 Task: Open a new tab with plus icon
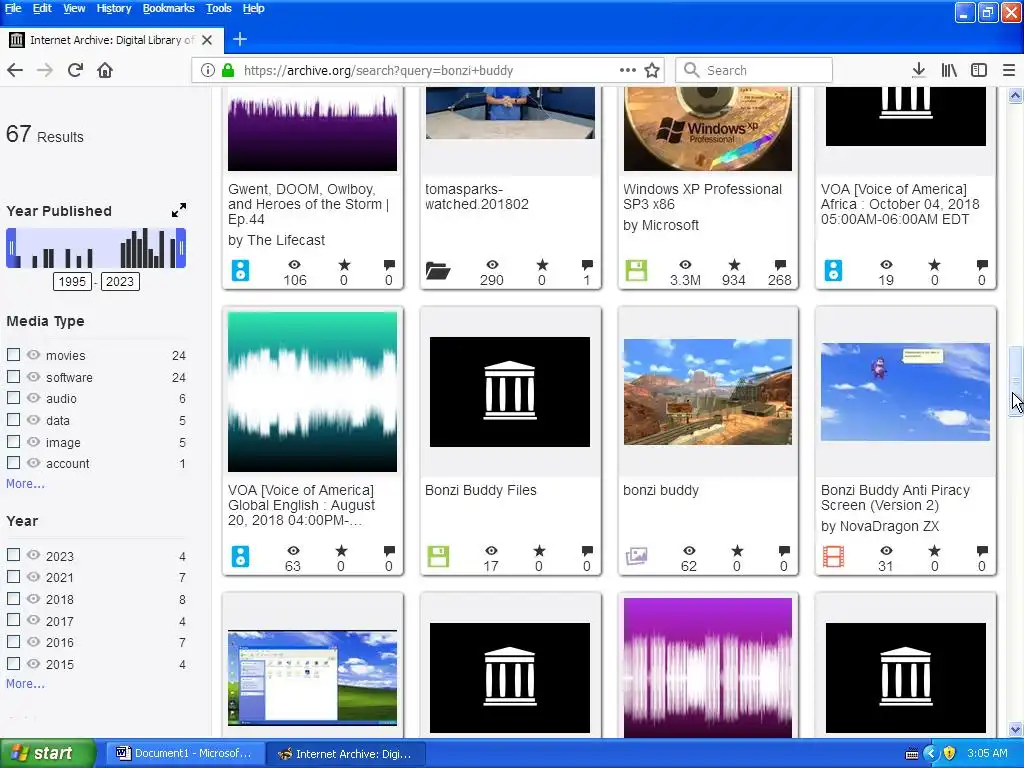[240, 39]
